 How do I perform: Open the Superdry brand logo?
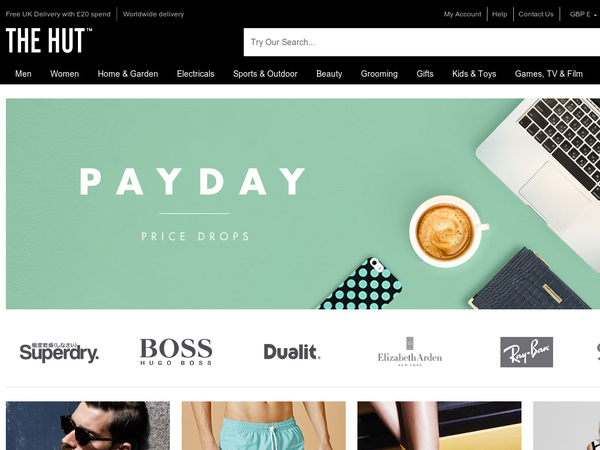(59, 352)
